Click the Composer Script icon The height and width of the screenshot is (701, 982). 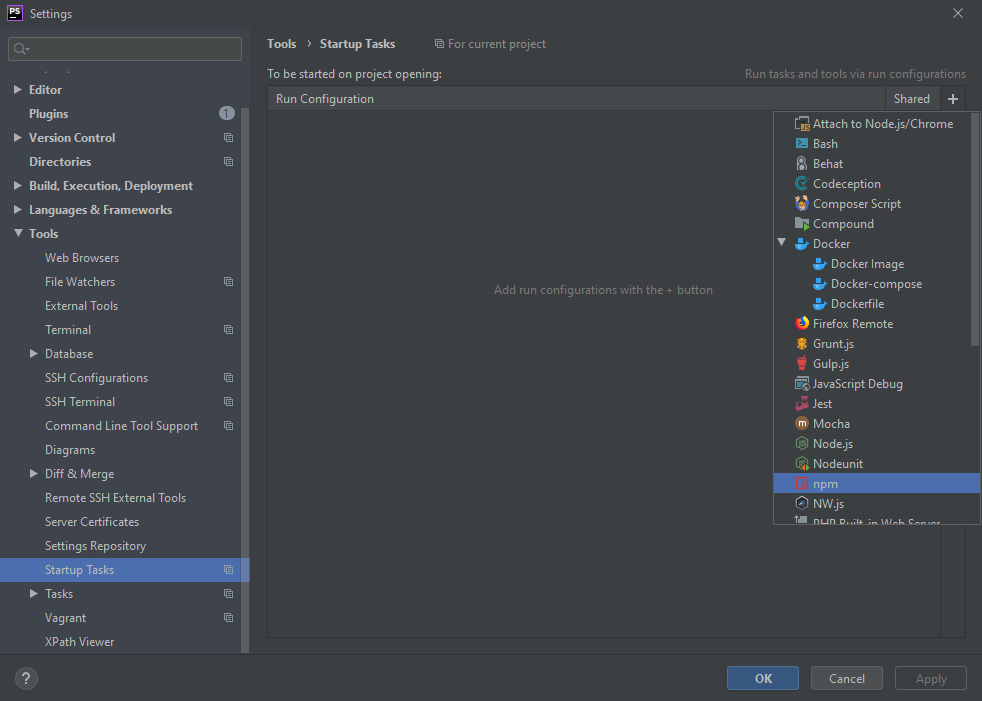point(802,204)
